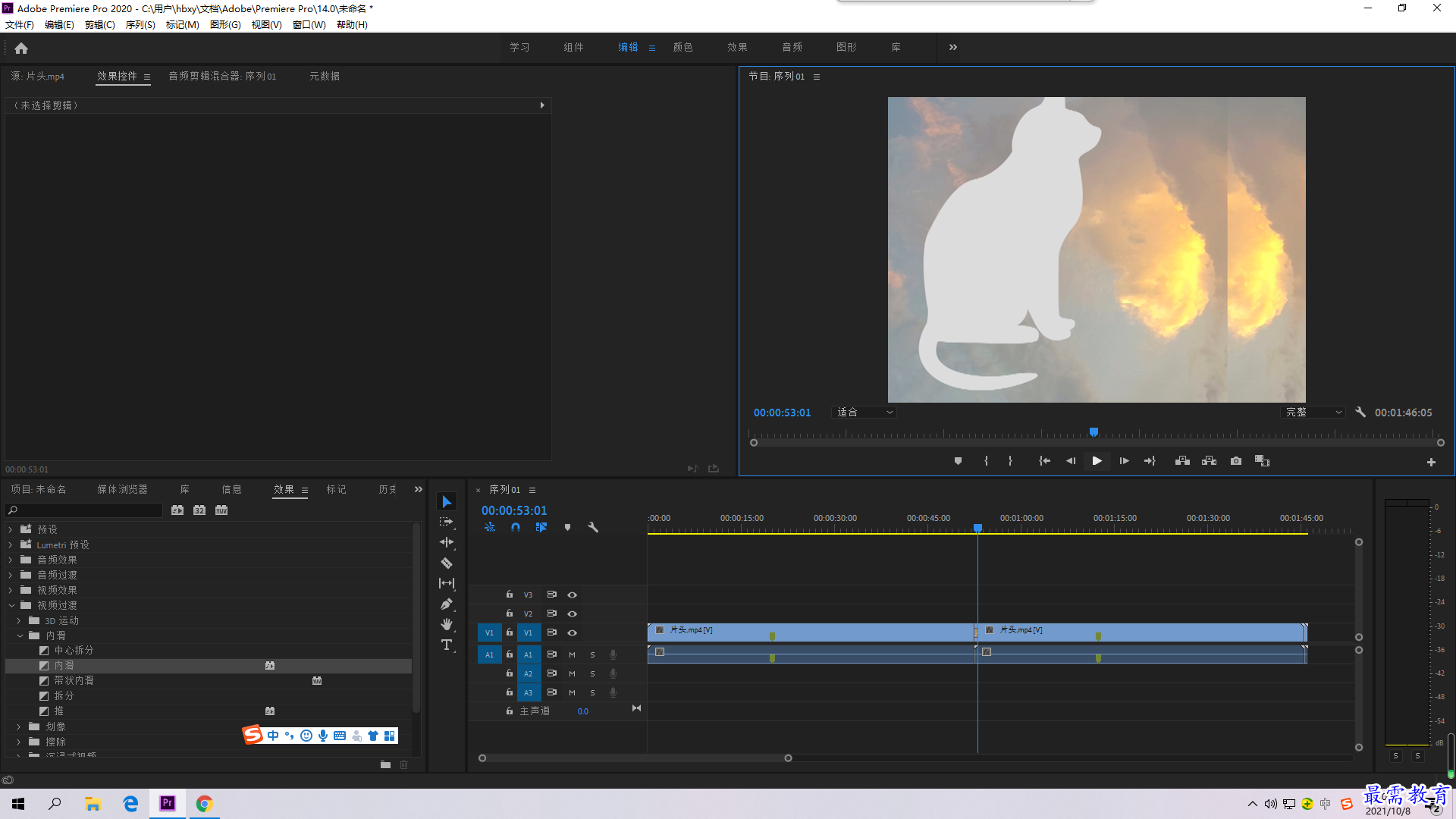Open the 序列(S) menu
Image resolution: width=1456 pixels, height=819 pixels.
click(x=140, y=25)
